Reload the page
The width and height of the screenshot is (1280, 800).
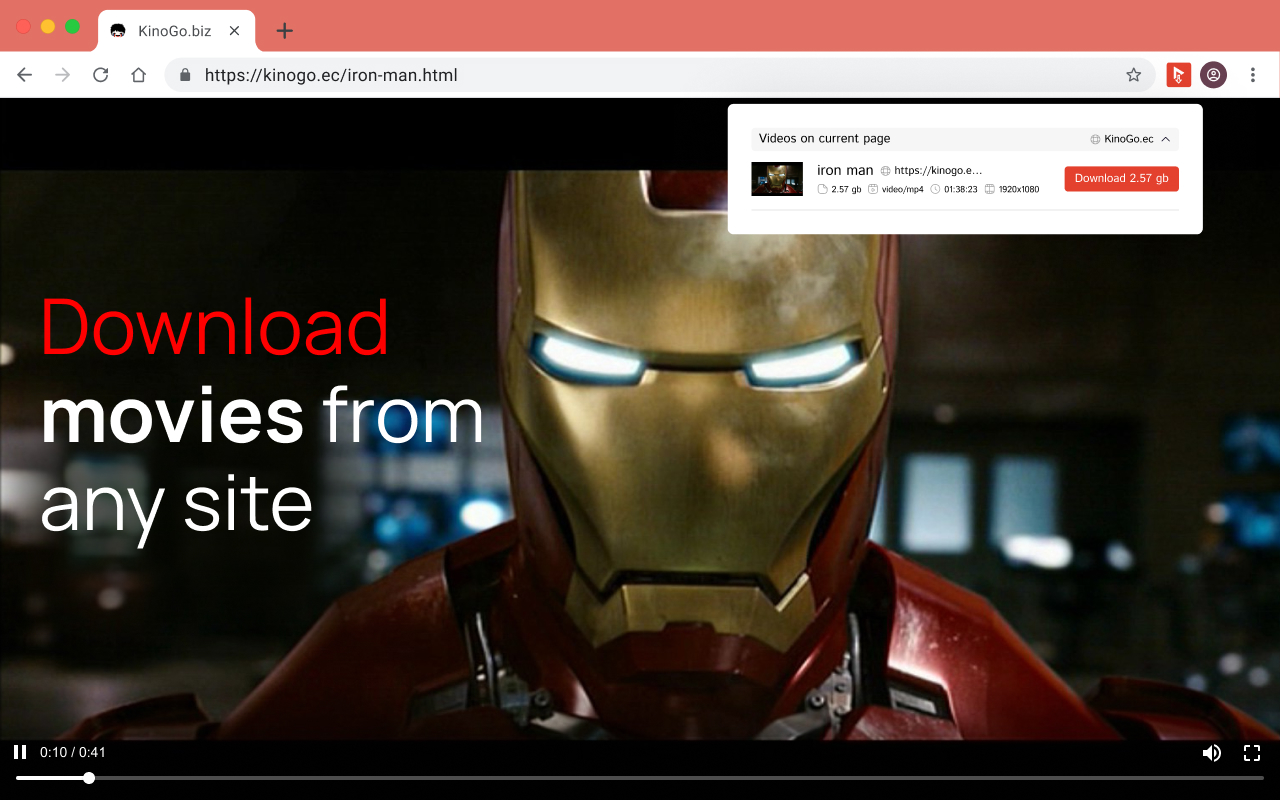100,75
